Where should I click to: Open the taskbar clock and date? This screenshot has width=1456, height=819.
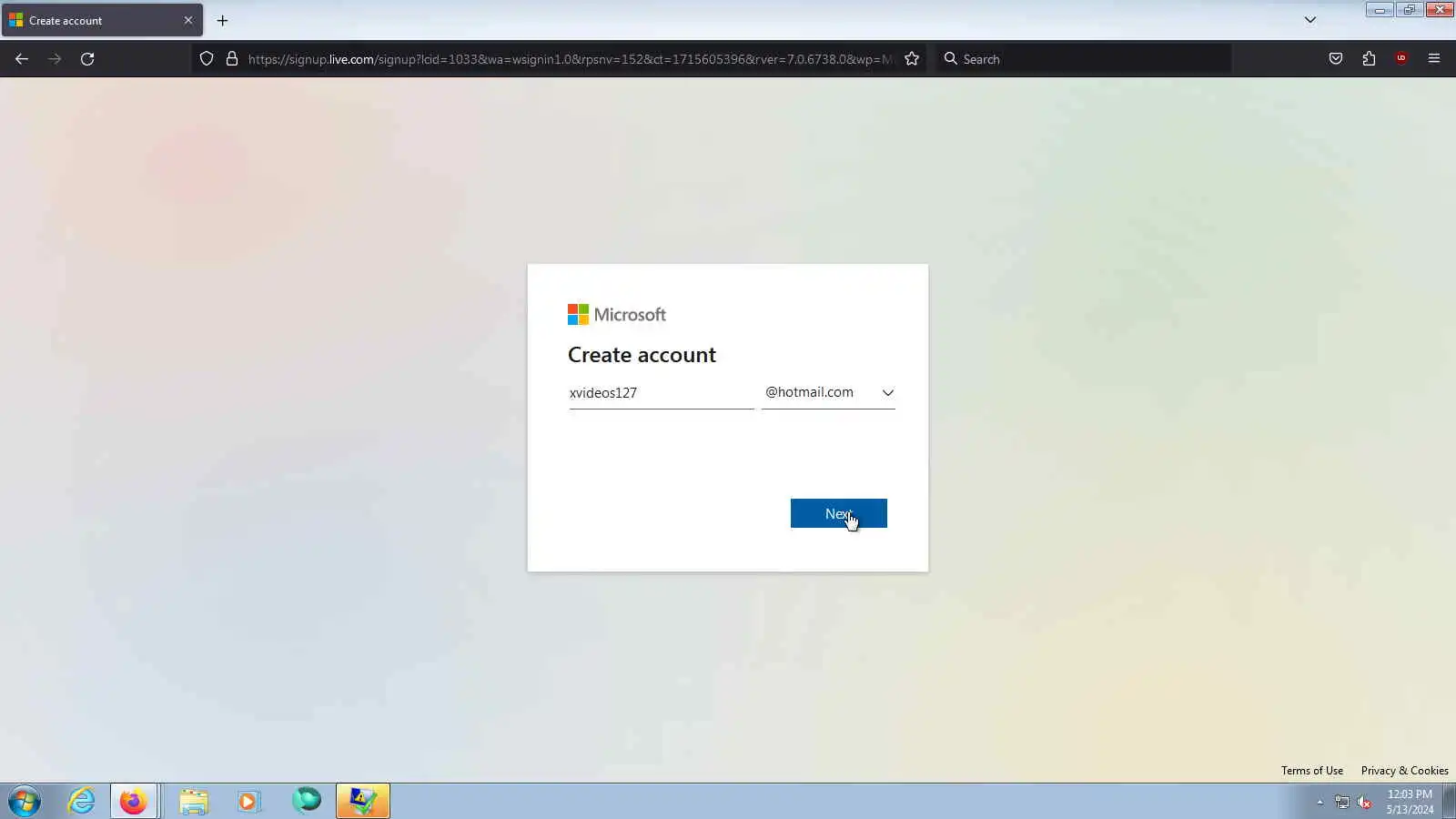(1410, 802)
